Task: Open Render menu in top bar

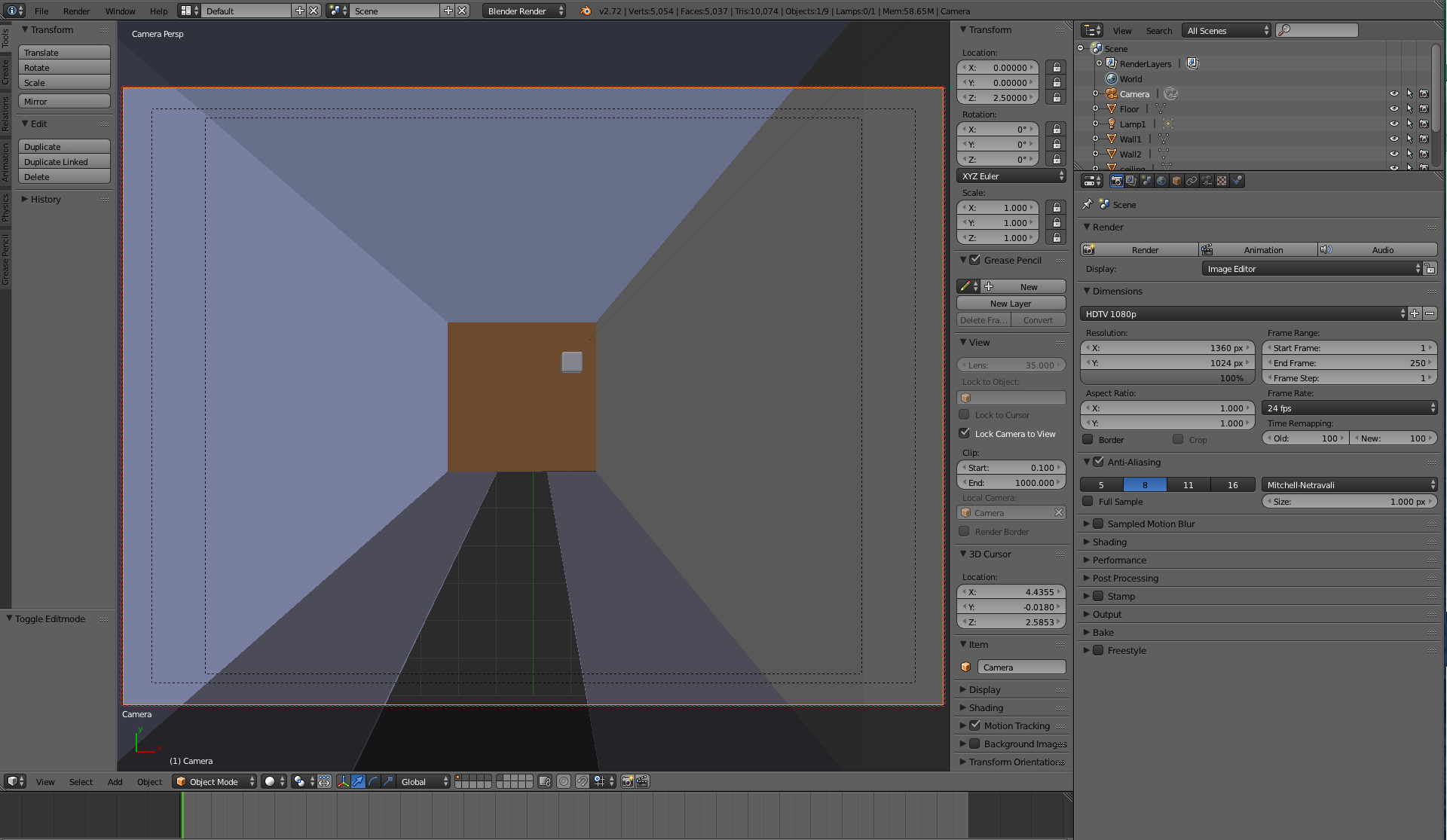Action: pos(76,11)
